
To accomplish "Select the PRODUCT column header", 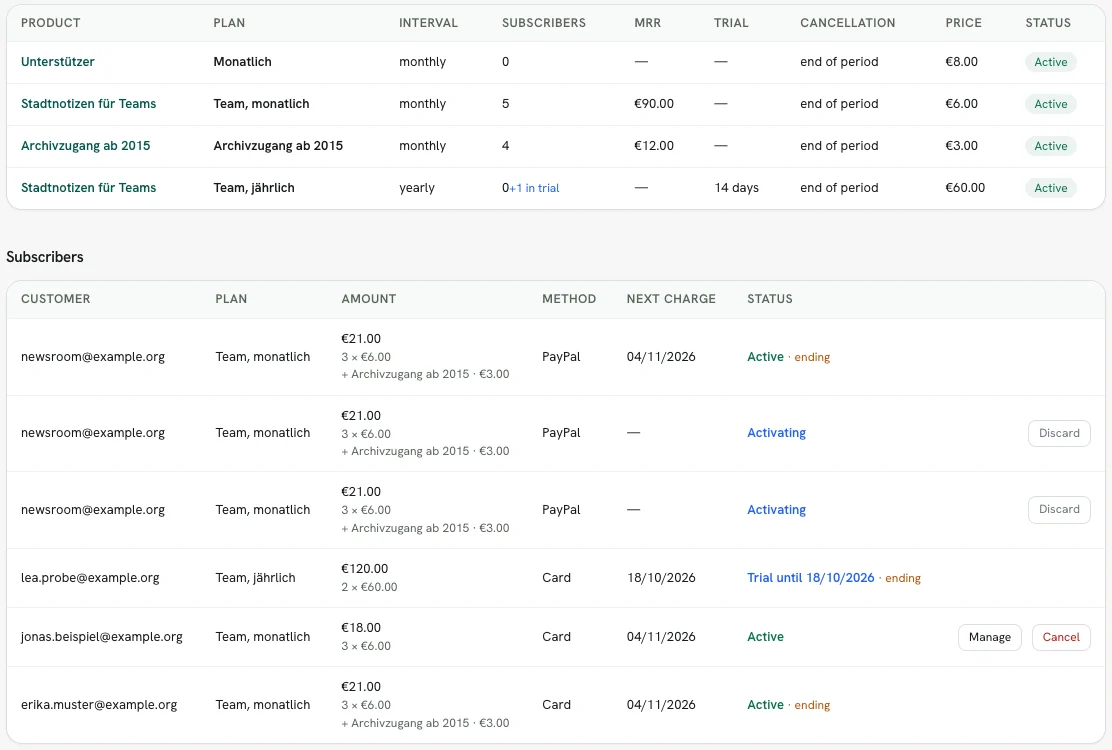I will pyautogui.click(x=50, y=23).
